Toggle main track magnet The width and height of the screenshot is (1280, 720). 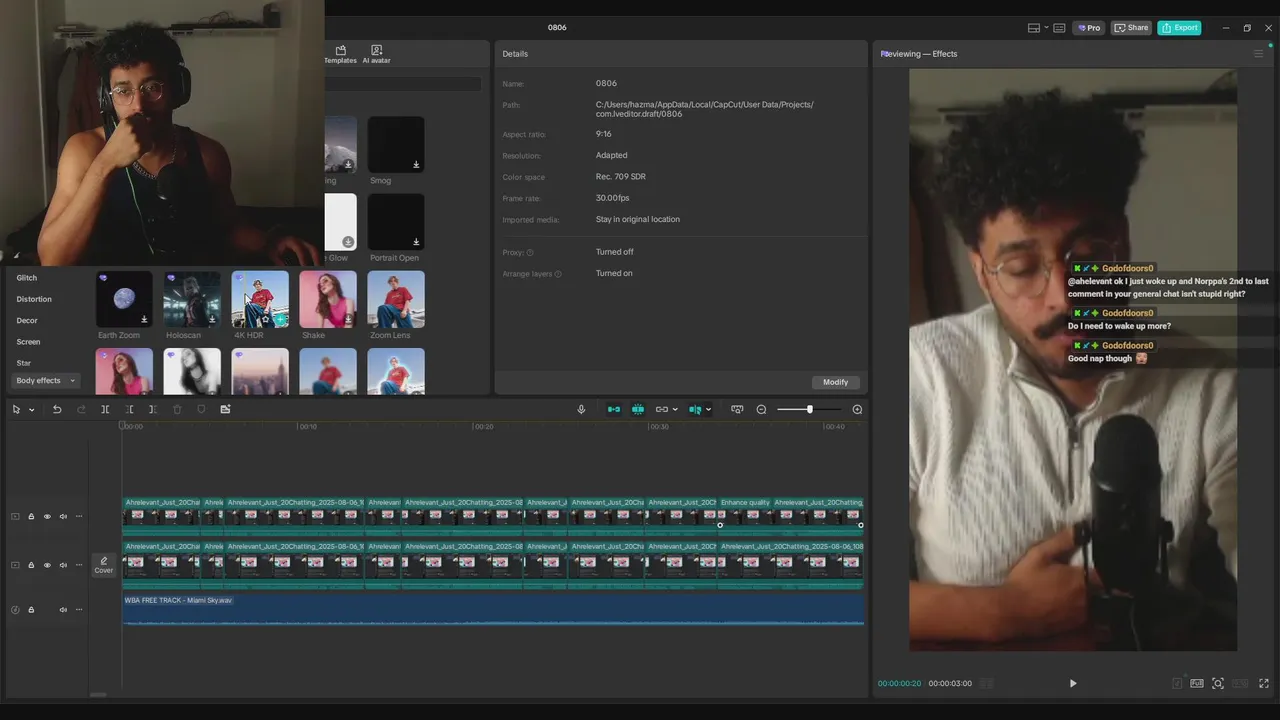(614, 409)
